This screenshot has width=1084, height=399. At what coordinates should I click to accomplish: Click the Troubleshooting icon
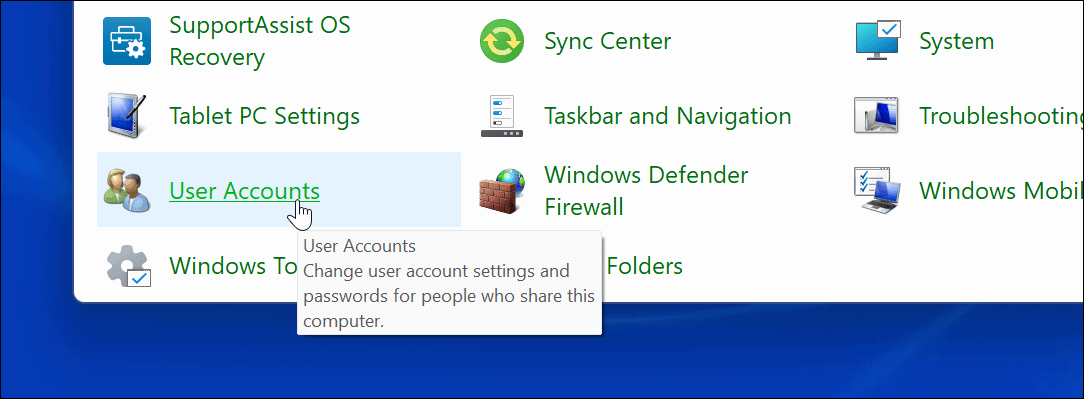click(x=878, y=115)
